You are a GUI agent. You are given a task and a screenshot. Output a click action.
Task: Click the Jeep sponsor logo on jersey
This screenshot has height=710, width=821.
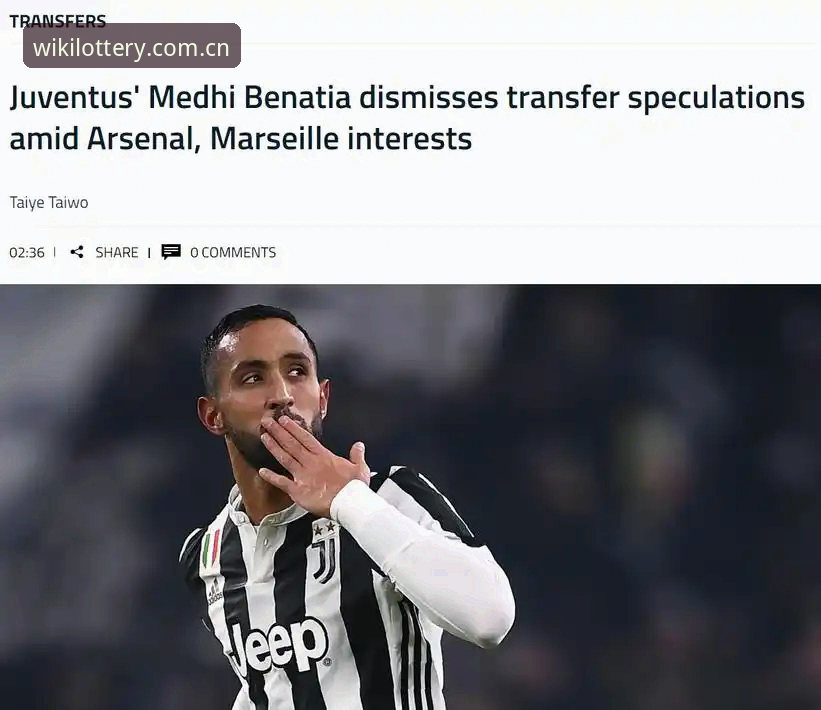tap(277, 647)
